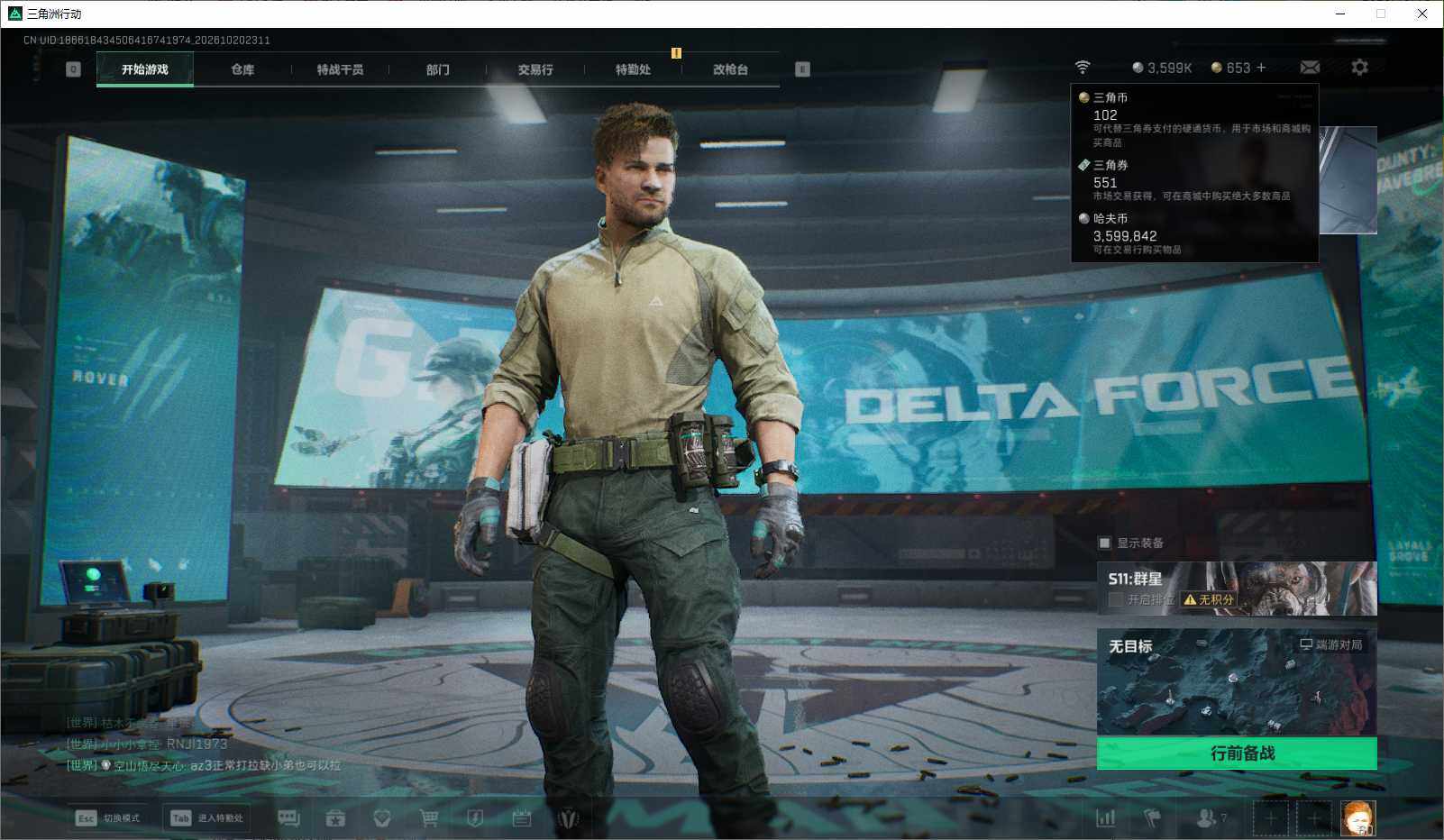Click the Esc 切换模式 button
Viewport: 1444px width, 840px height.
coord(108,817)
